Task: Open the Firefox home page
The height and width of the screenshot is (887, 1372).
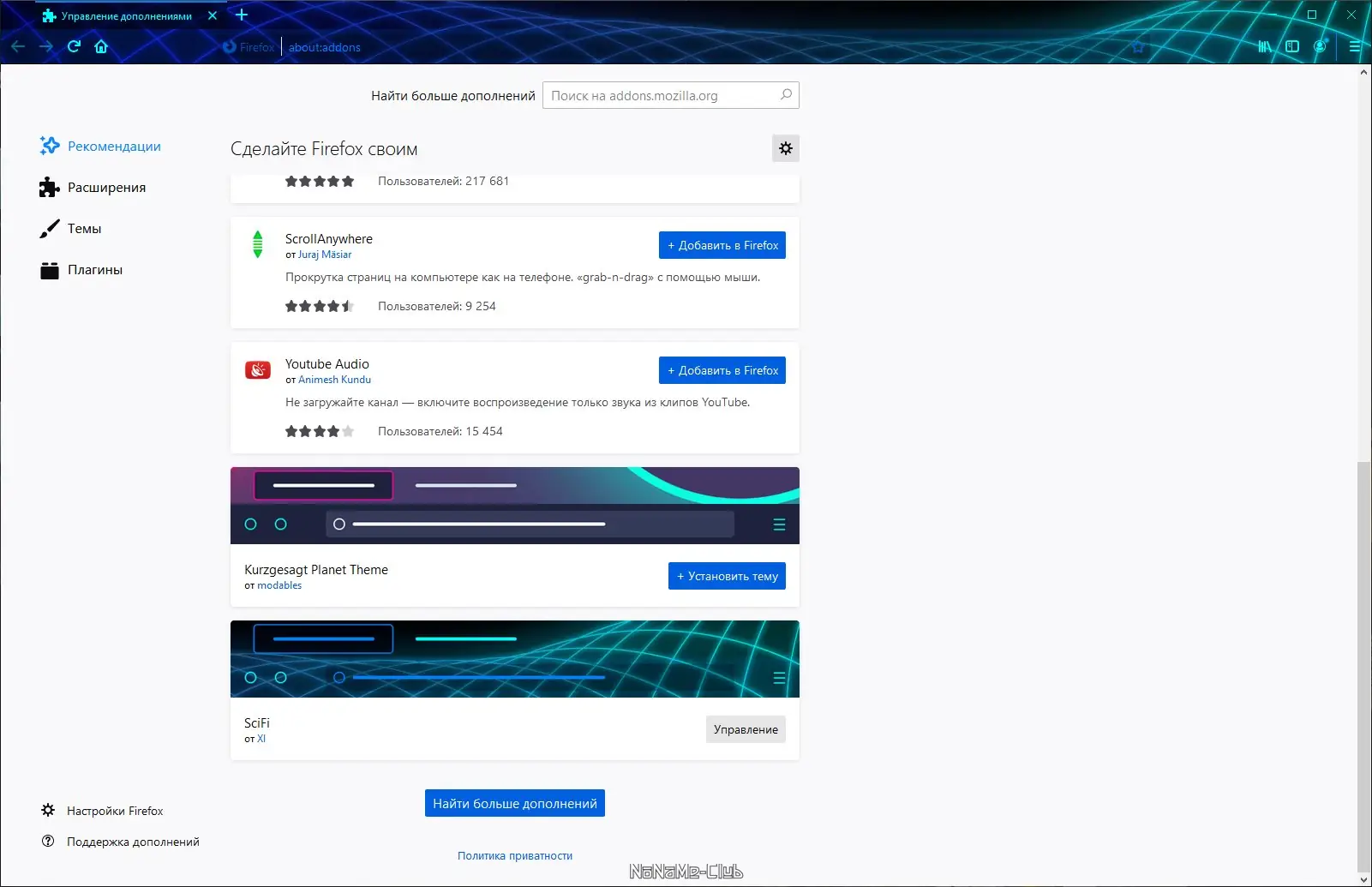Action: point(101,46)
